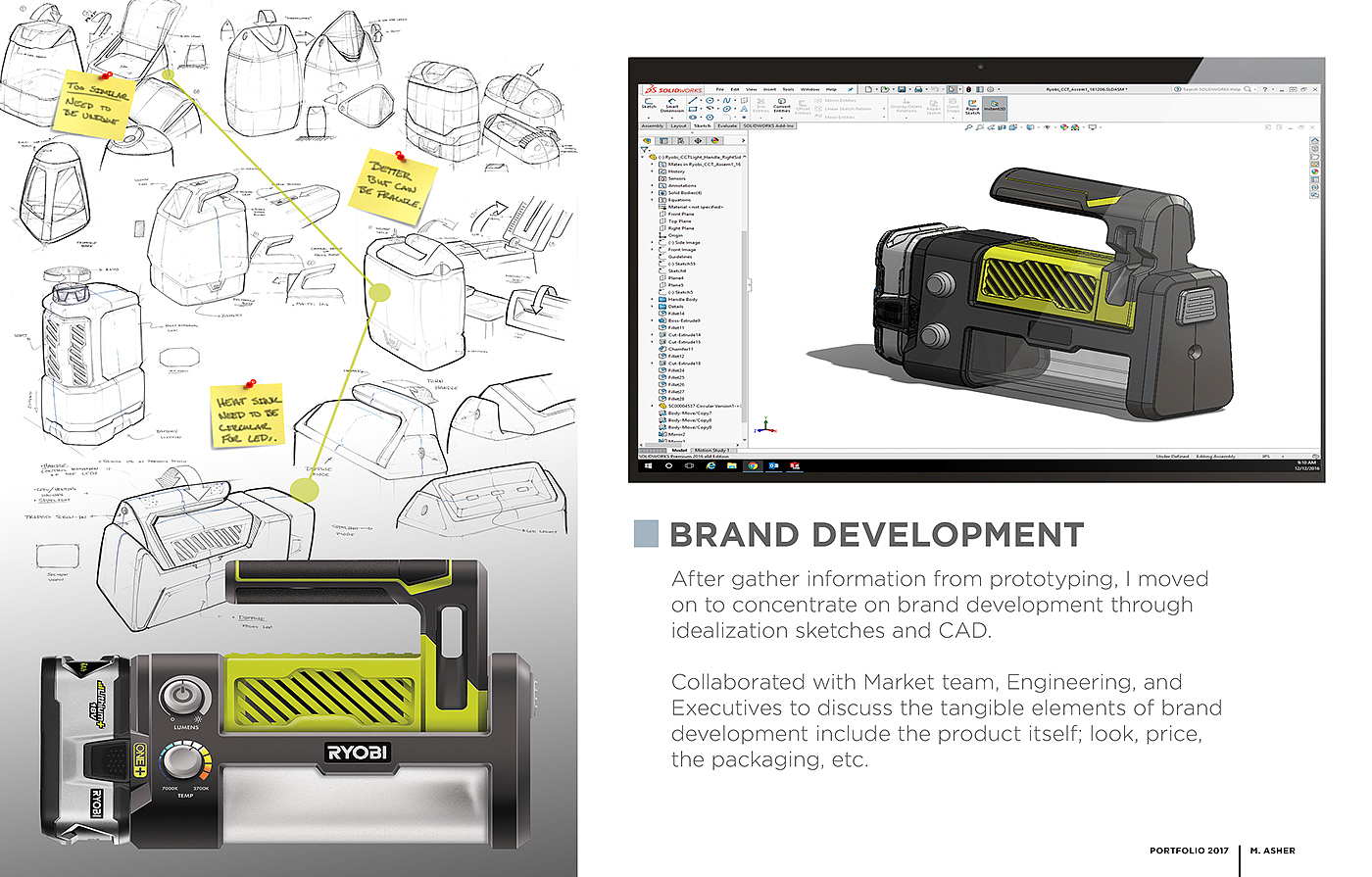The width and height of the screenshot is (1372, 877).
Task: Toggle the Rapid Sketch button
Action: (972, 106)
